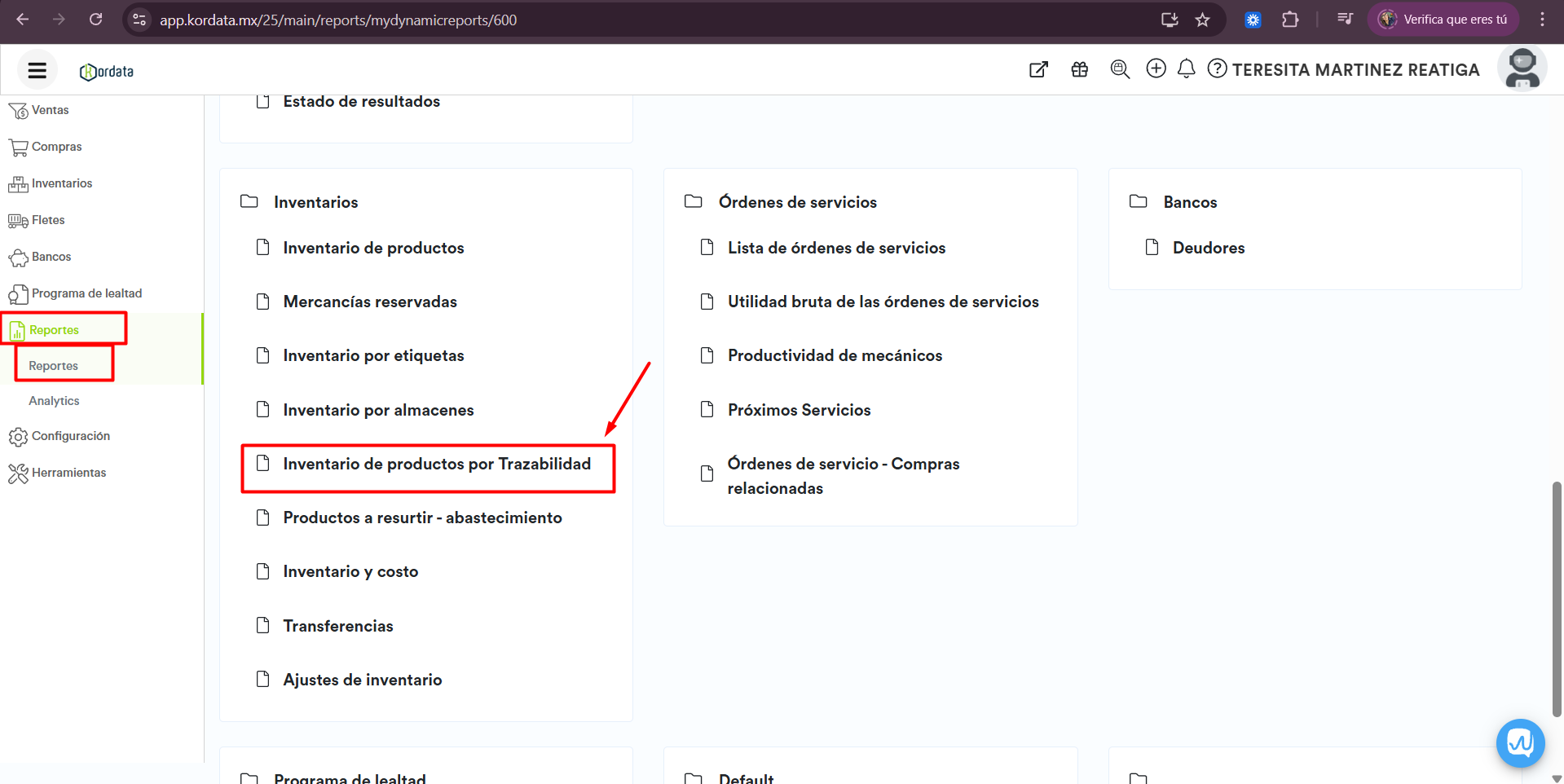Expand the Órdenes de servicios folder
This screenshot has height=784, width=1564.
pos(797,202)
